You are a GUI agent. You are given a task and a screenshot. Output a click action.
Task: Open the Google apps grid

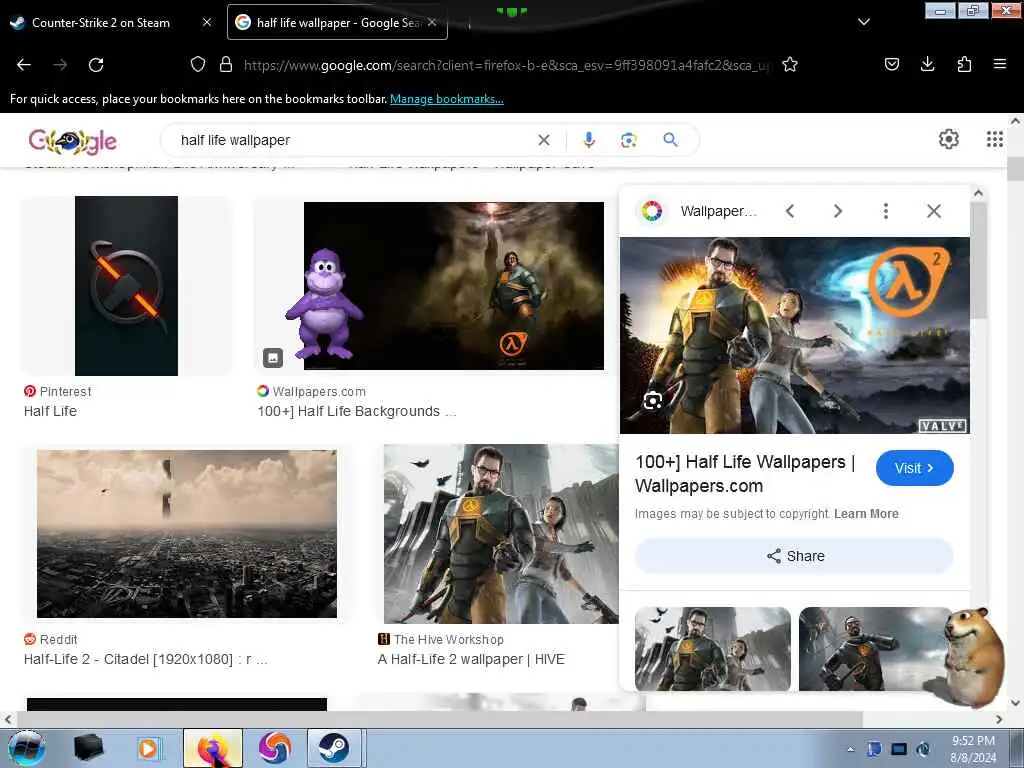994,139
